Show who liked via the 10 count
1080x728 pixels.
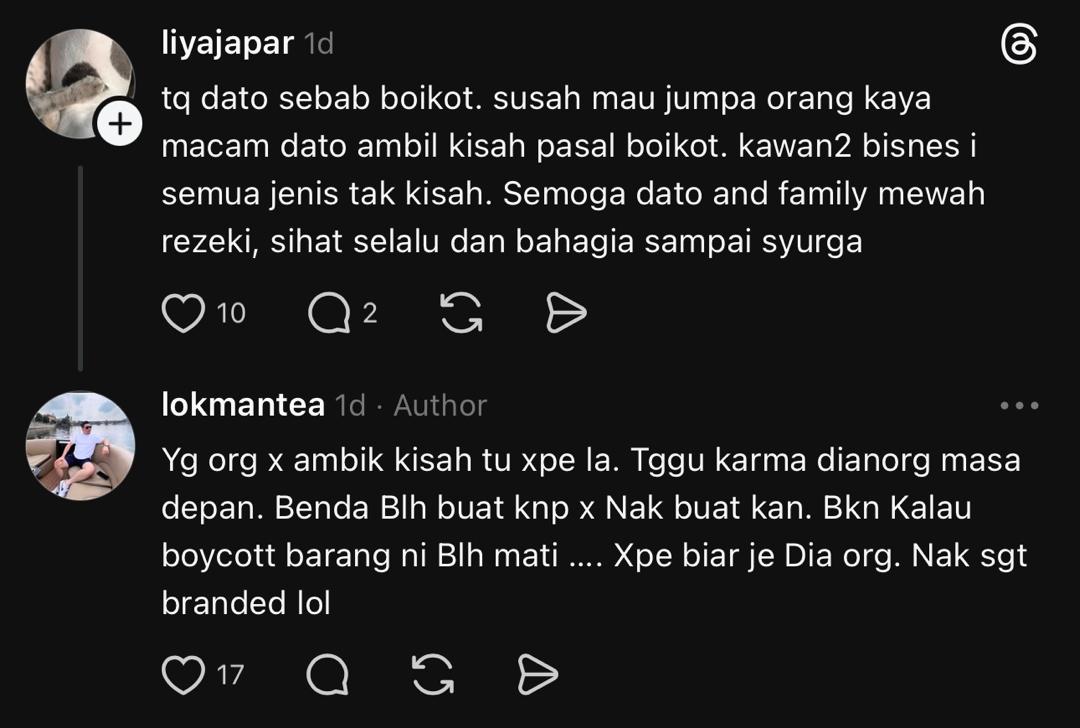tap(231, 313)
